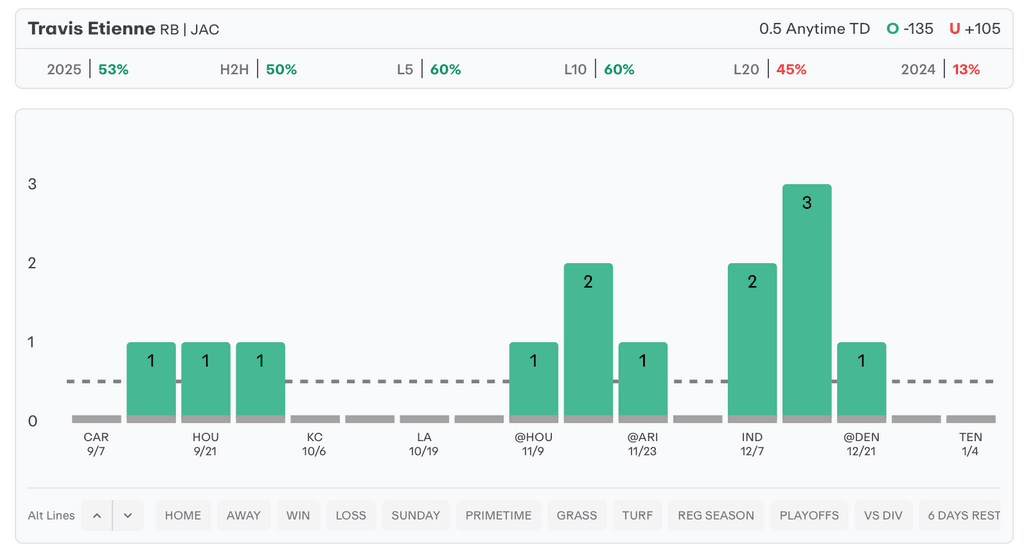Click the Alt Lines up chevron
The height and width of the screenshot is (552, 1024).
point(97,516)
